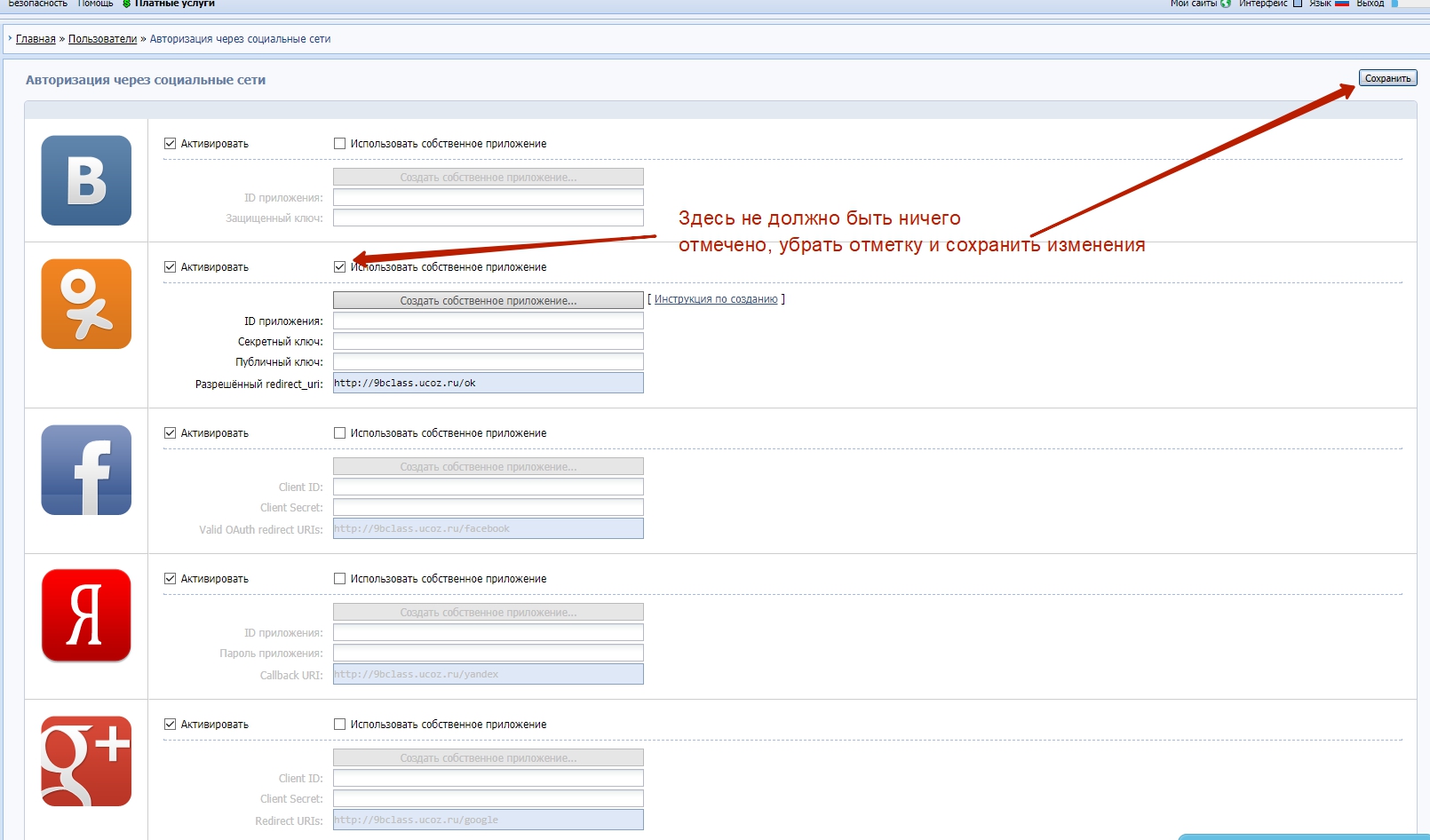Check own application option for Google Plus

click(x=339, y=724)
